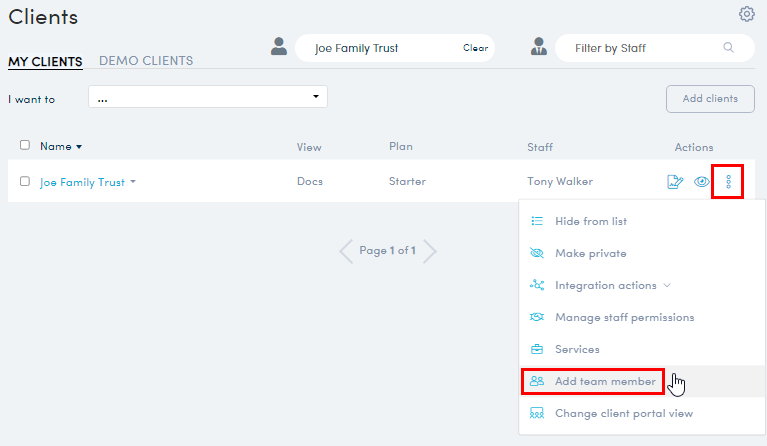Screen dimensions: 767x446
Task: Click the edit document icon in Actions
Action: (675, 182)
